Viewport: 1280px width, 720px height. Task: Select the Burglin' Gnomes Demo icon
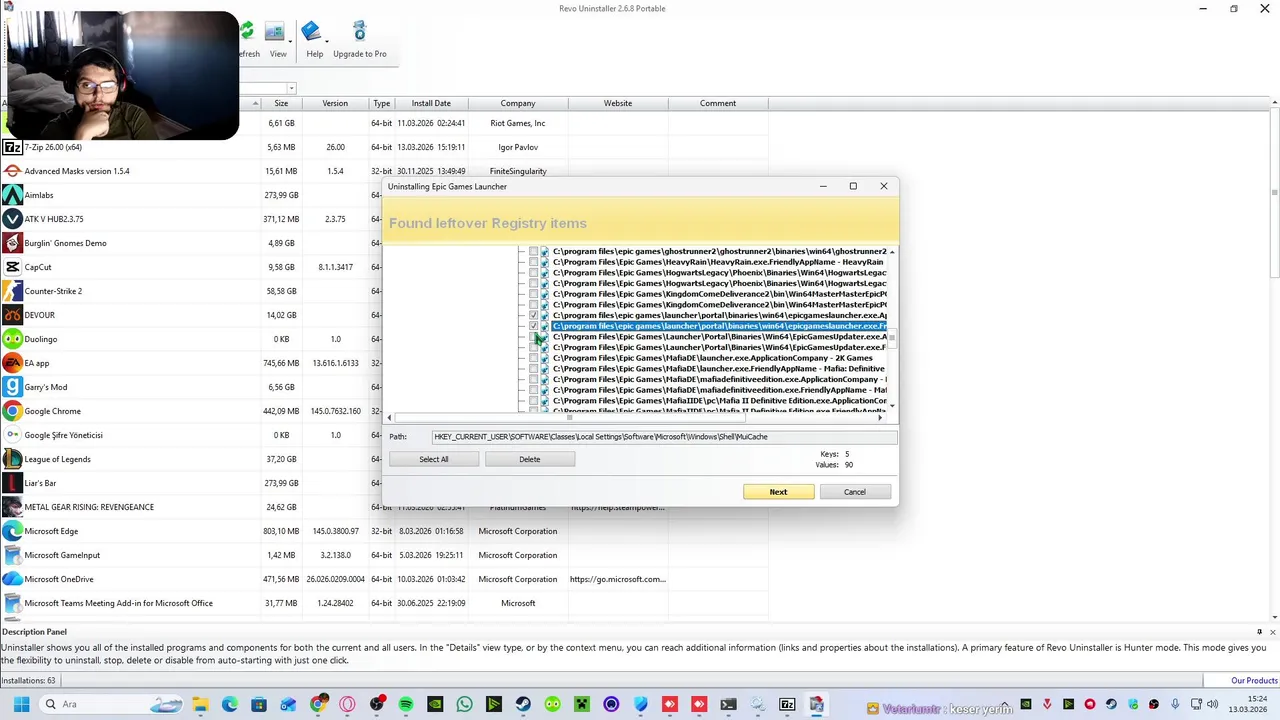12,243
